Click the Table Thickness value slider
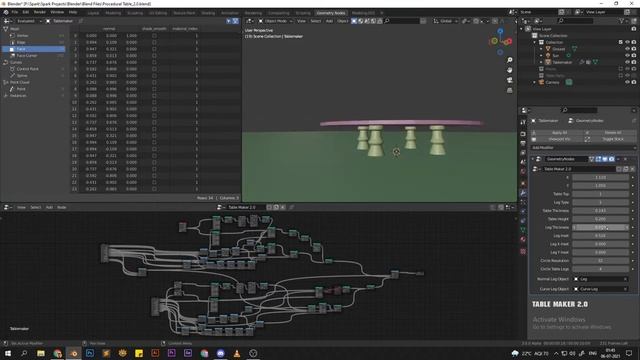This screenshot has width=640, height=360. (x=600, y=211)
